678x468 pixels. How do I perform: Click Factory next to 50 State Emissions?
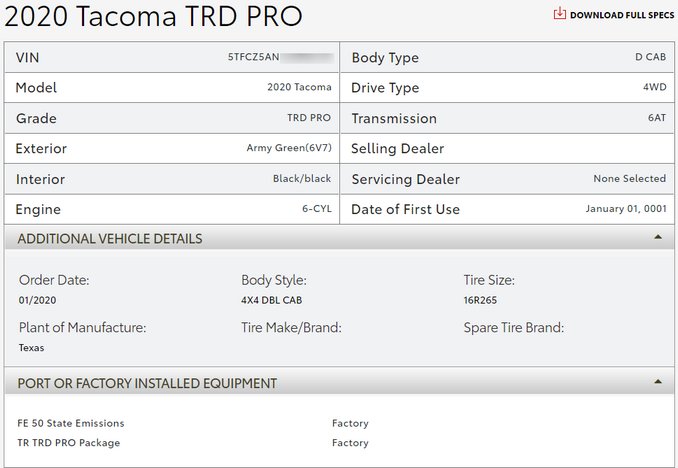click(x=350, y=423)
